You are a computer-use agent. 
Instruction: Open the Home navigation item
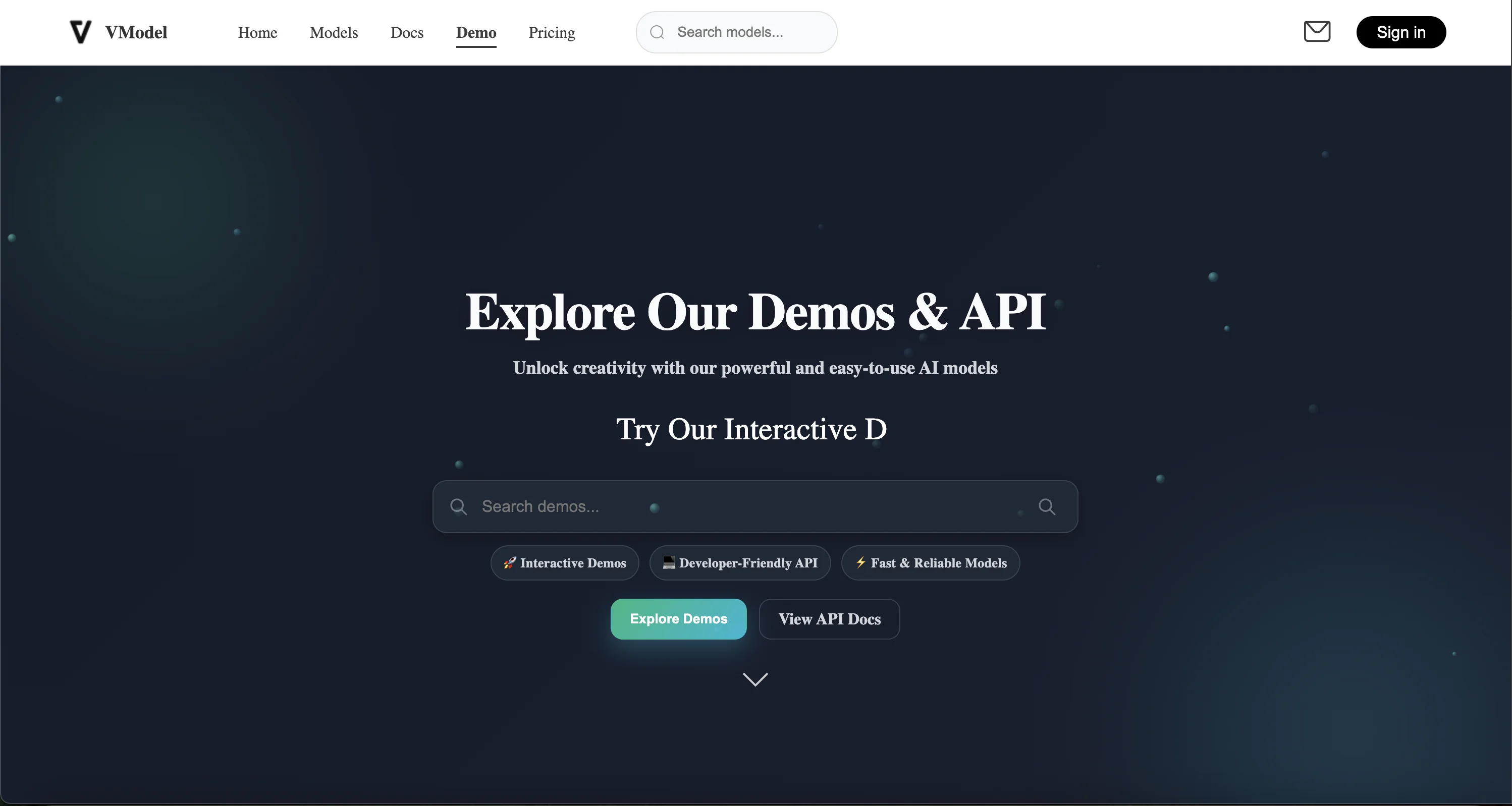click(x=257, y=32)
